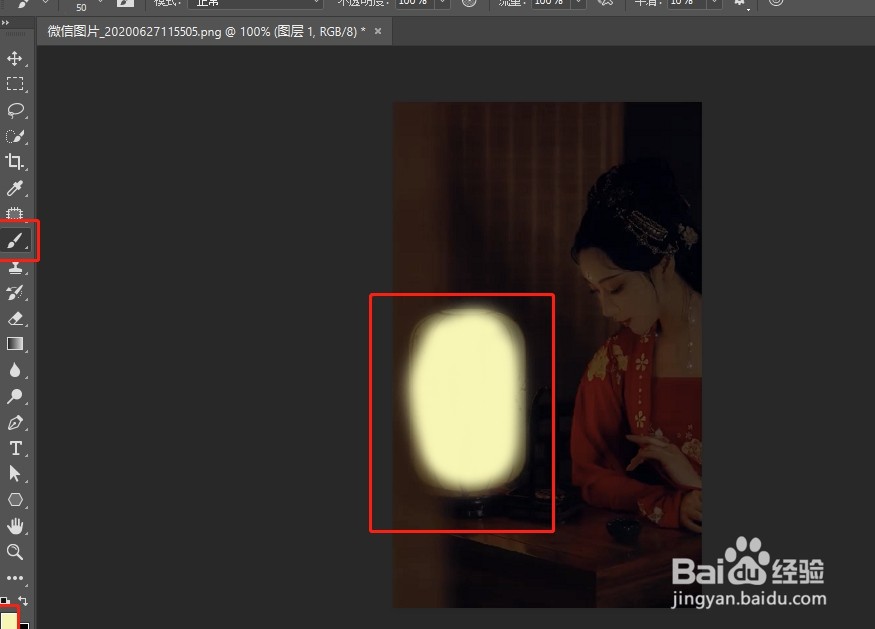Select the Clone Stamp tool

15,267
